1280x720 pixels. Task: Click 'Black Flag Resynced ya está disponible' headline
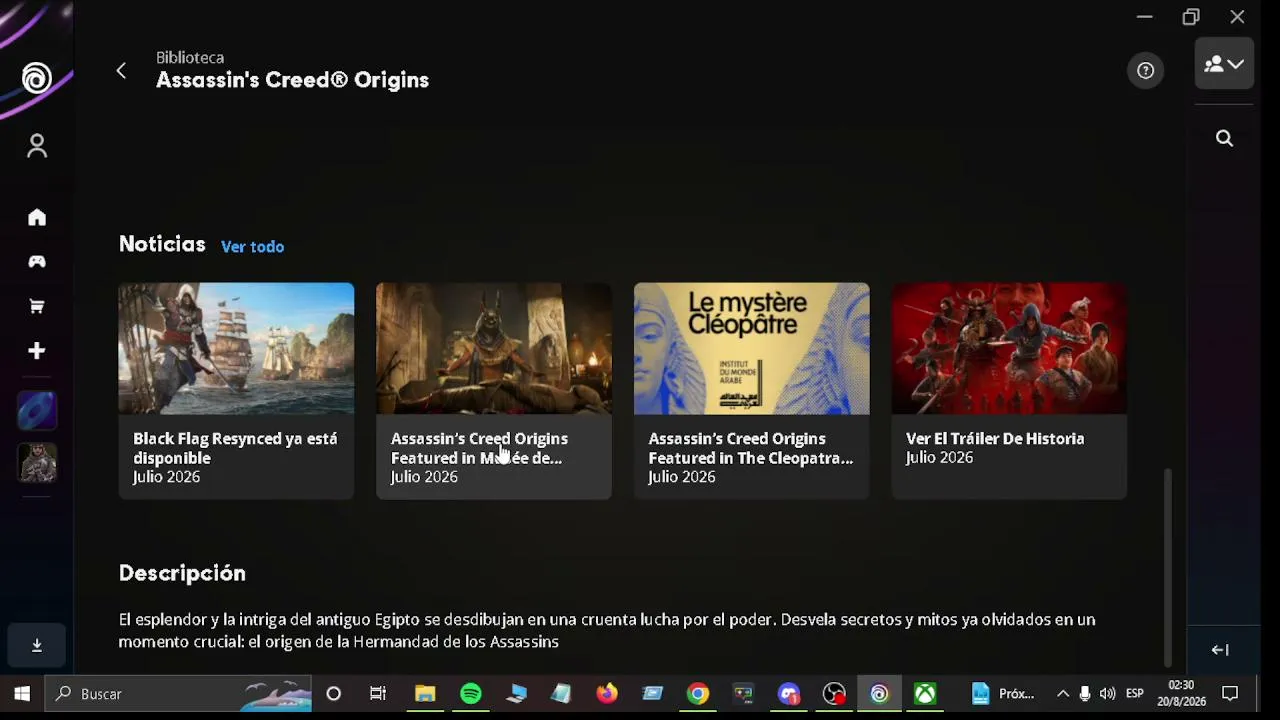pyautogui.click(x=235, y=448)
